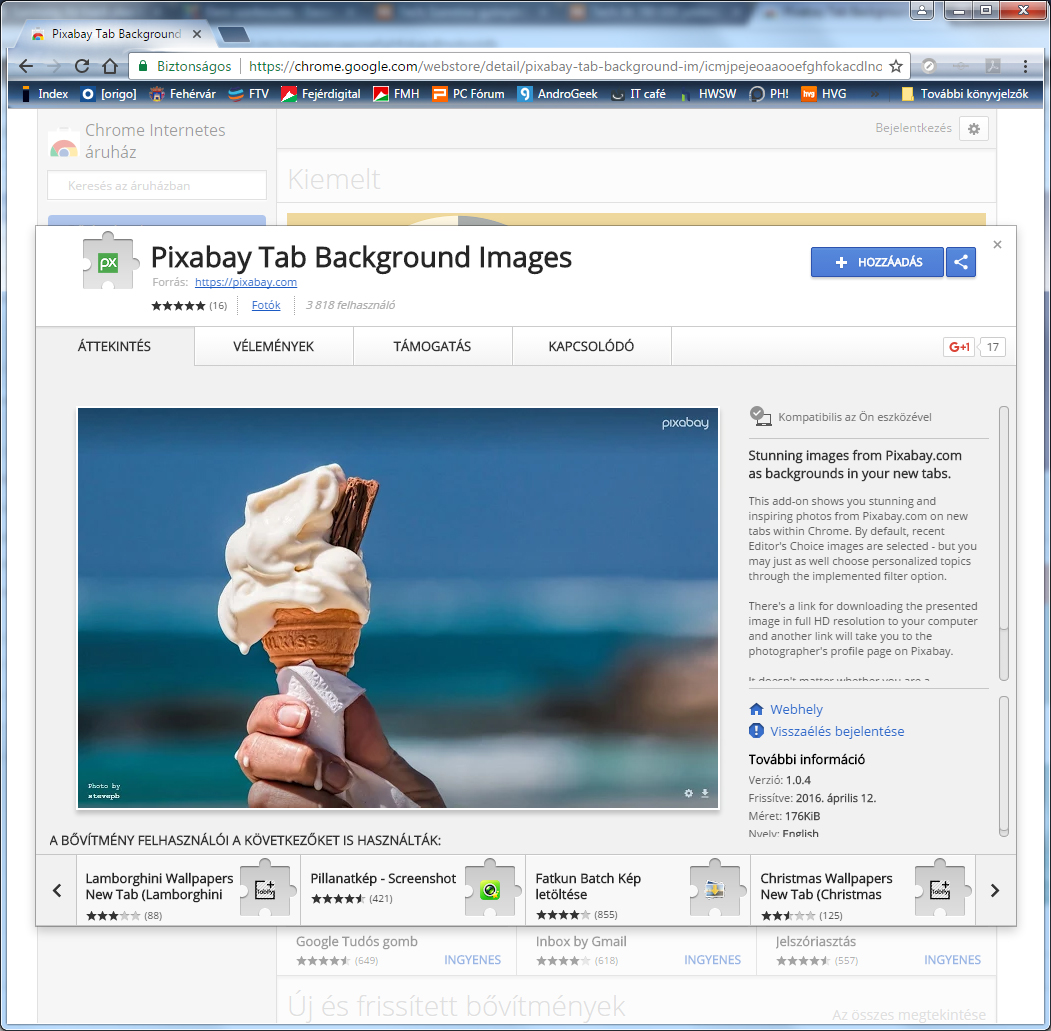Reload the page with refresh icon
The image size is (1051, 1031).
coord(82,66)
